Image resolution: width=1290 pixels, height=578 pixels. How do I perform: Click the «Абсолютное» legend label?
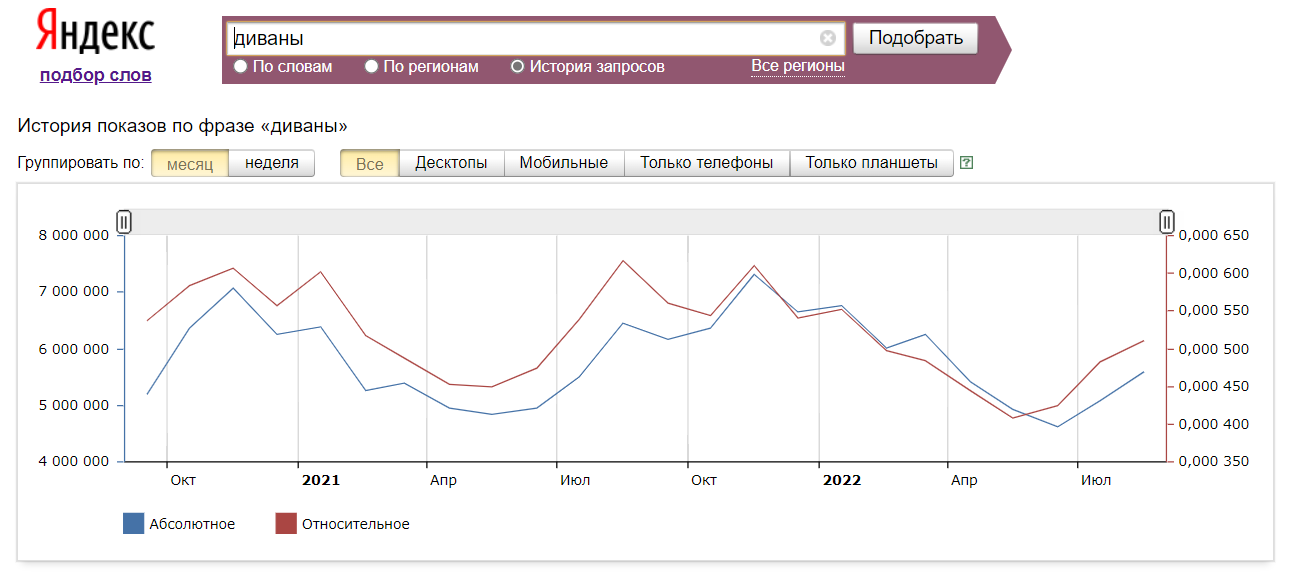point(192,524)
